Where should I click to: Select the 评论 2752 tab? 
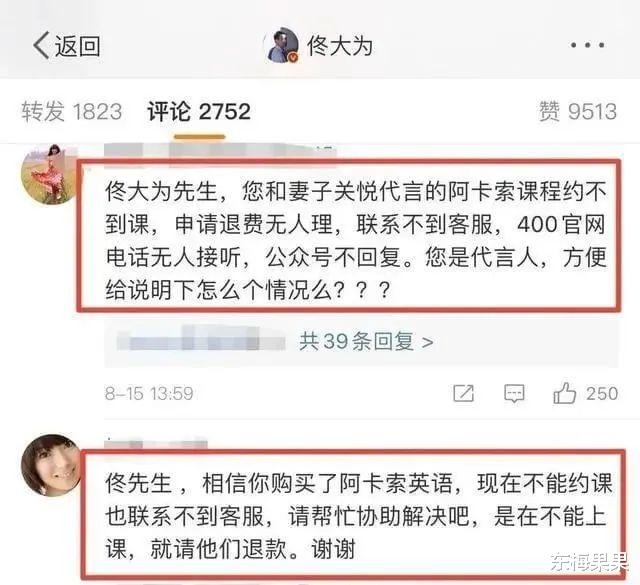199,111
